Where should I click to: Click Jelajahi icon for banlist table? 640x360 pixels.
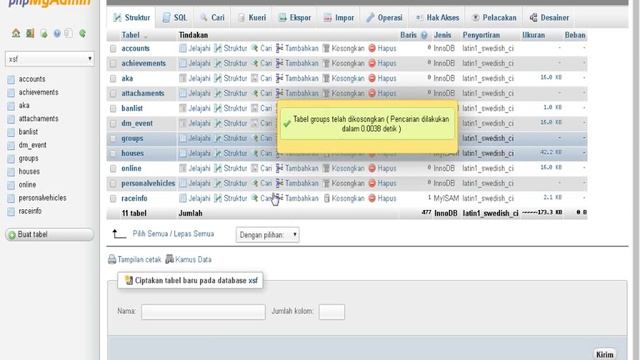pyautogui.click(x=183, y=108)
